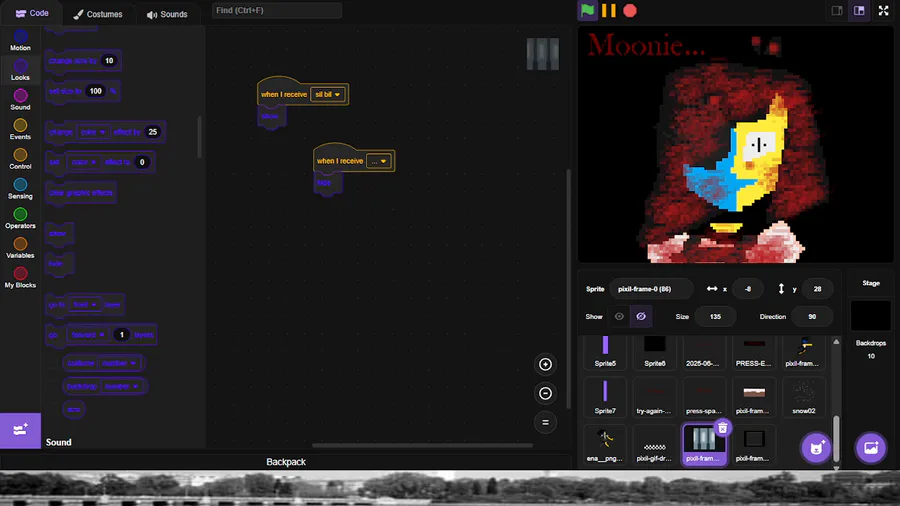Zoom in the code workspace
This screenshot has height=506, width=900.
click(545, 364)
